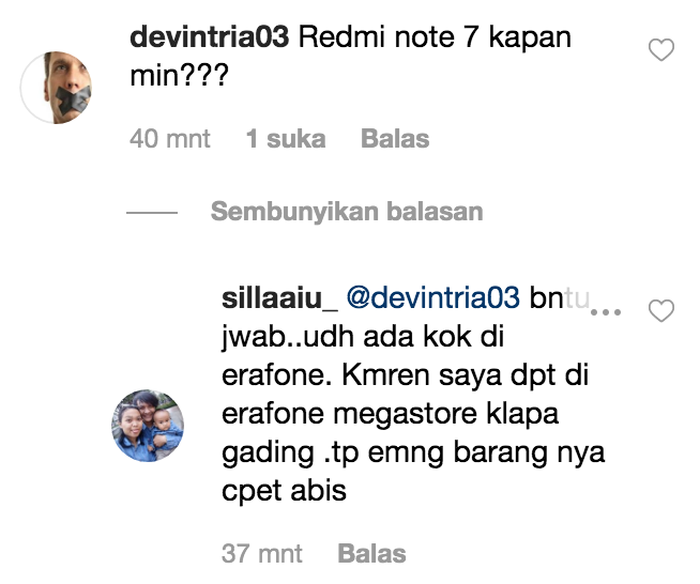Like the reply from sillaaiu_
The height and width of the screenshot is (584, 700).
point(661,311)
